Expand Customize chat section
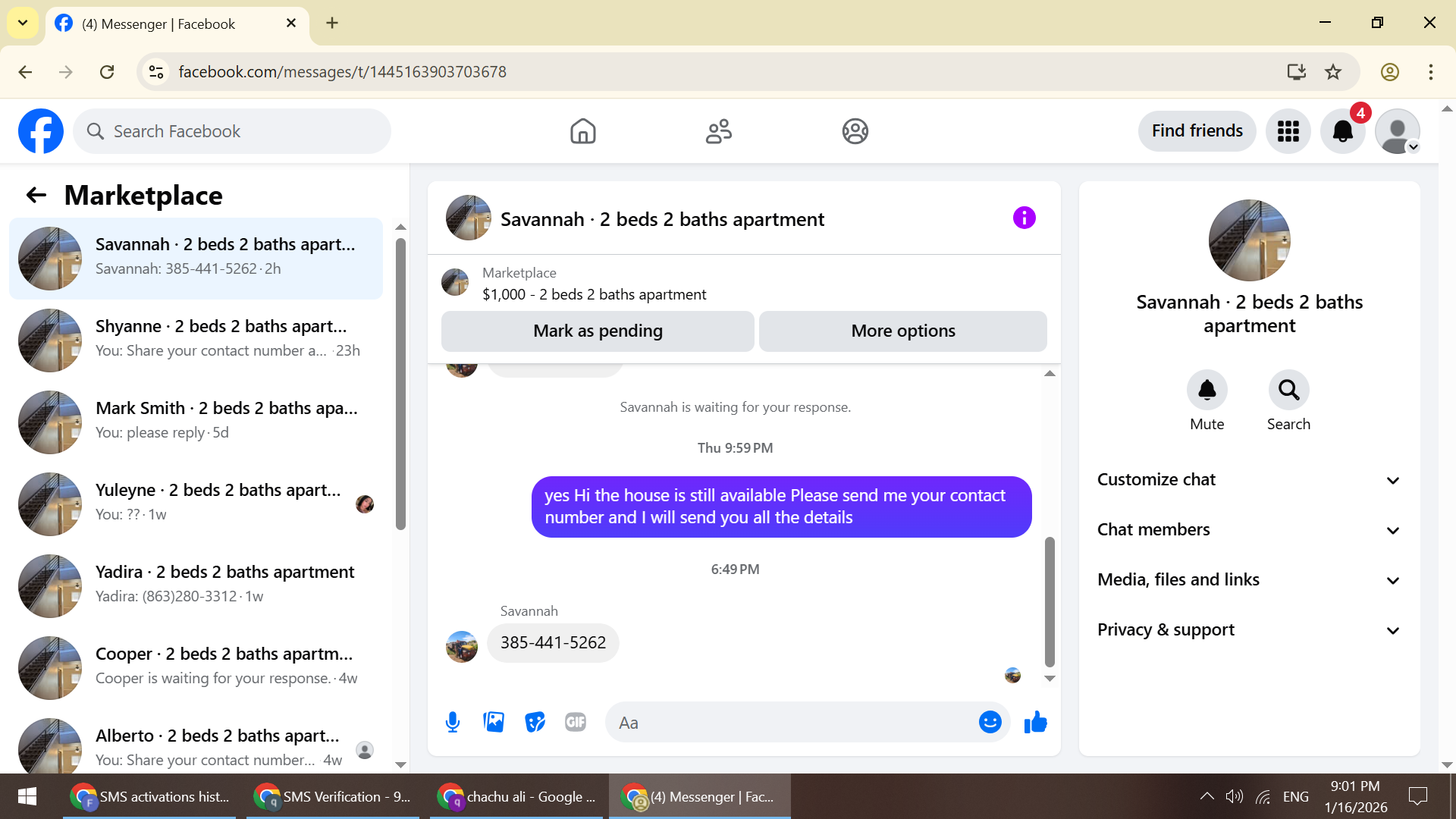The height and width of the screenshot is (819, 1456). (x=1249, y=480)
